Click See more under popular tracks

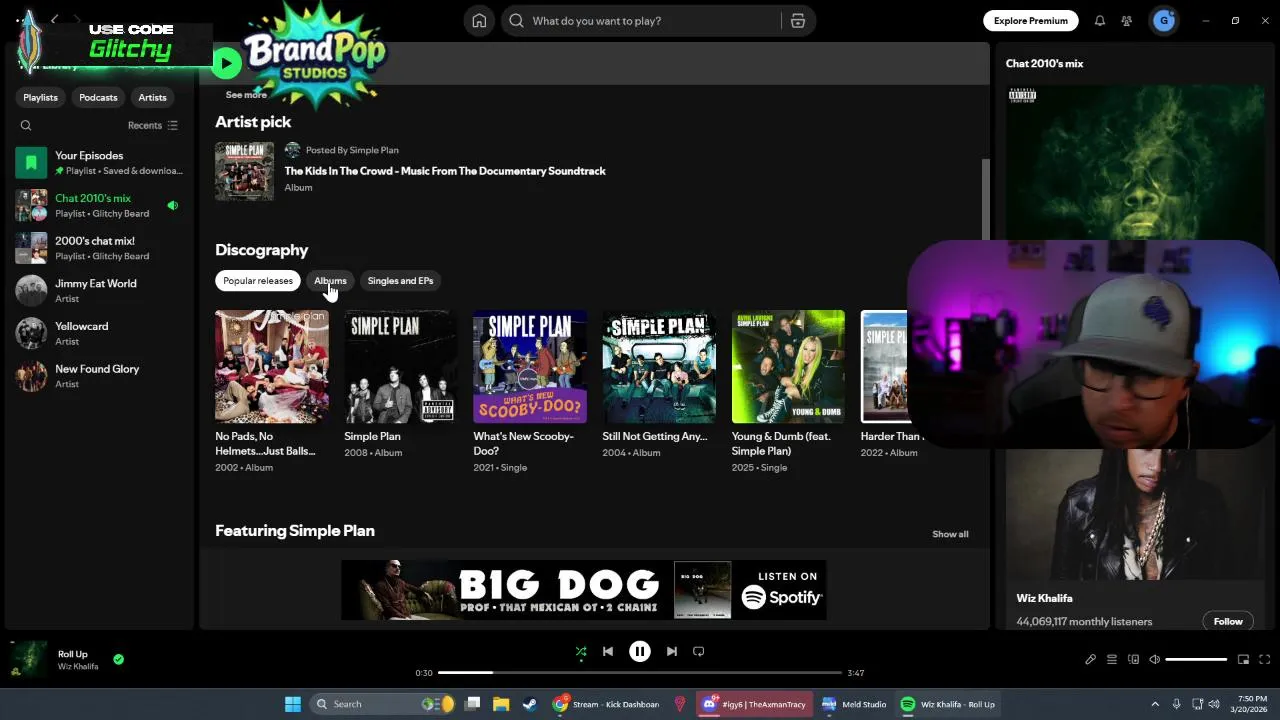(x=246, y=95)
